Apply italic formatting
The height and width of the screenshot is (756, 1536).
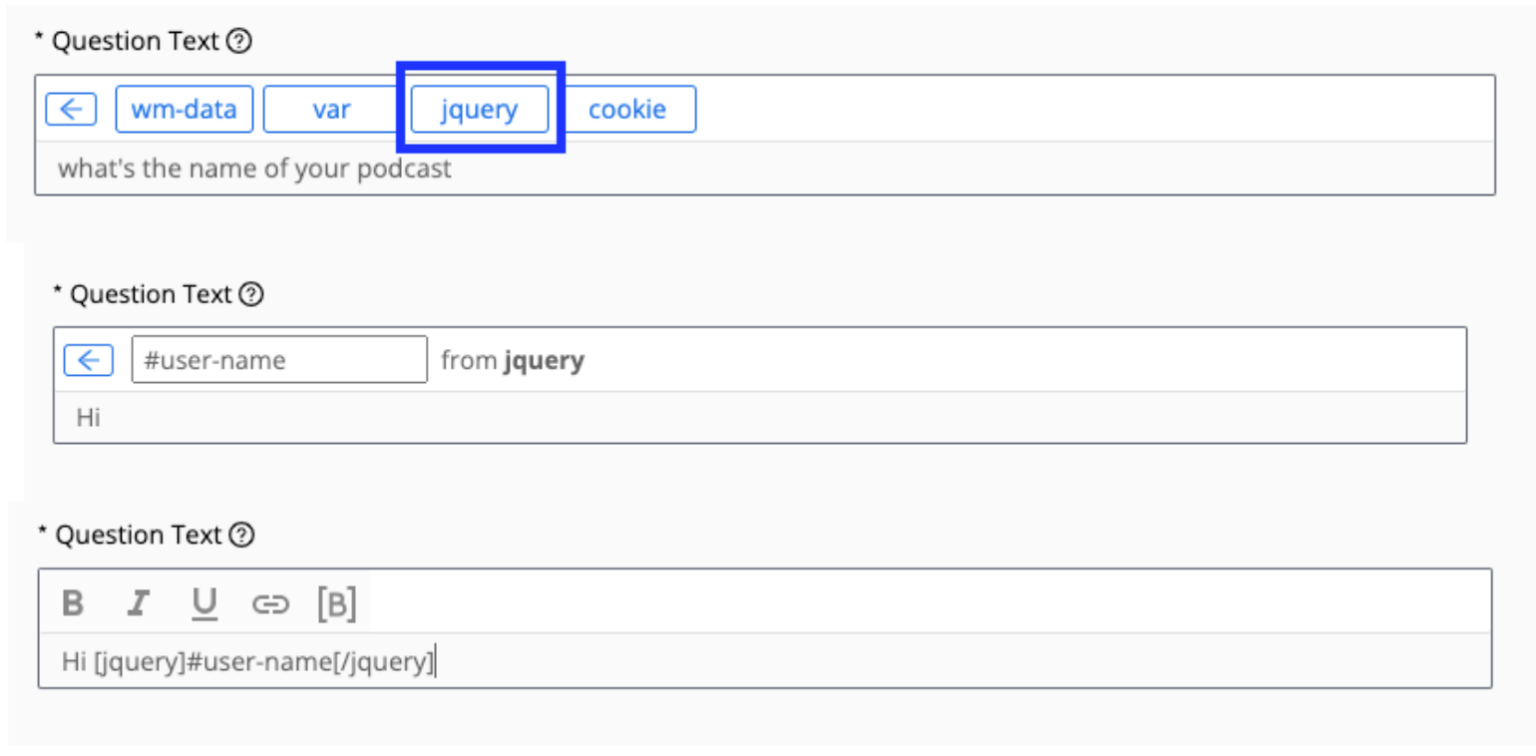(x=137, y=603)
